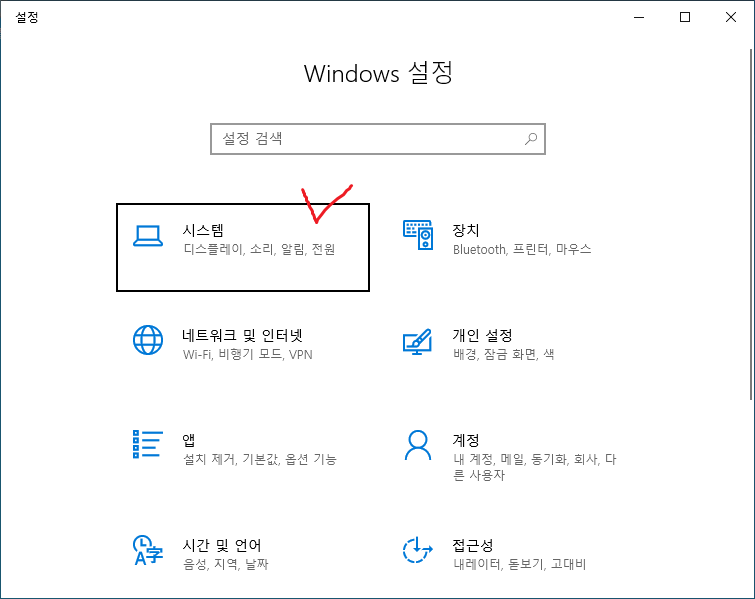Click the 시스템 laptop icon
This screenshot has width=755, height=599.
coord(148,236)
